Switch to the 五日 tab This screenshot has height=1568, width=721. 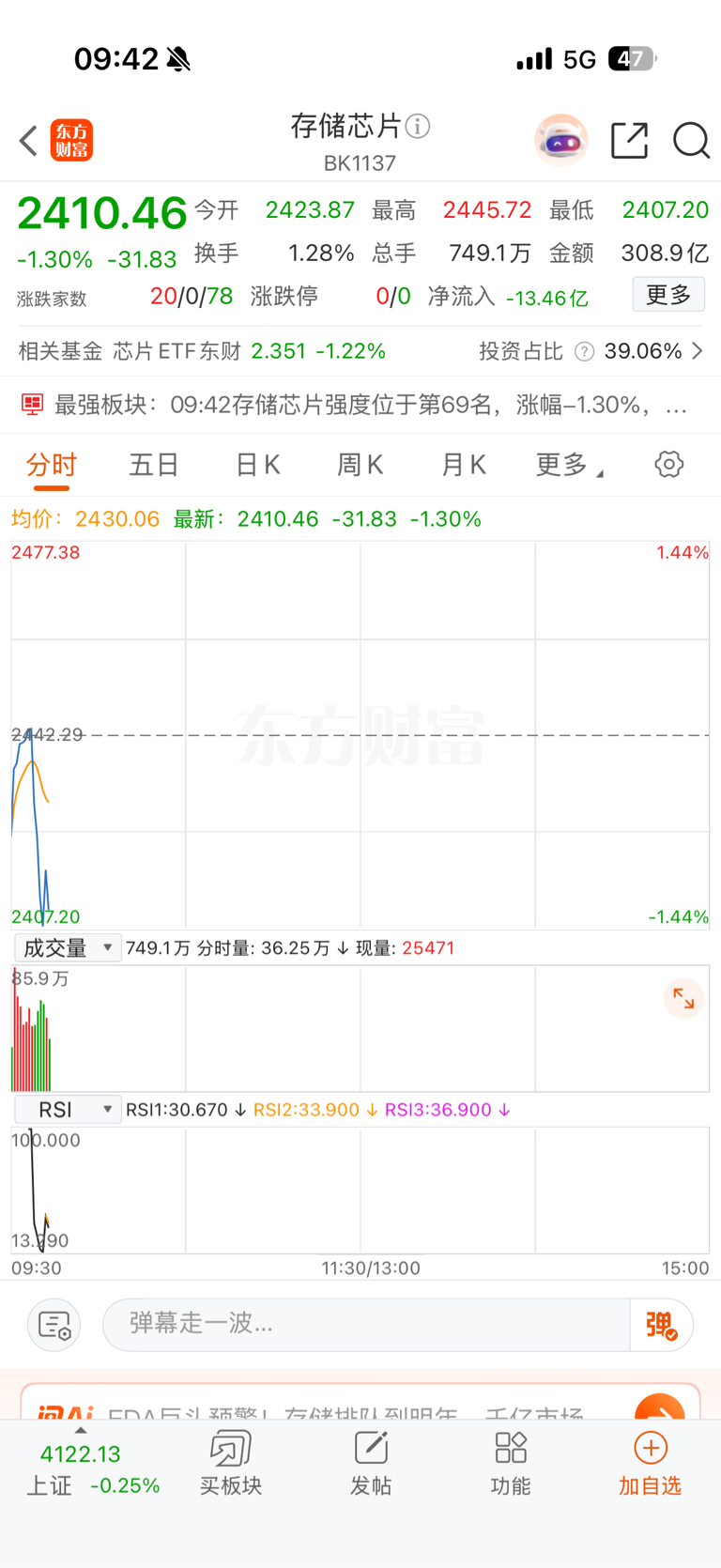(x=154, y=464)
